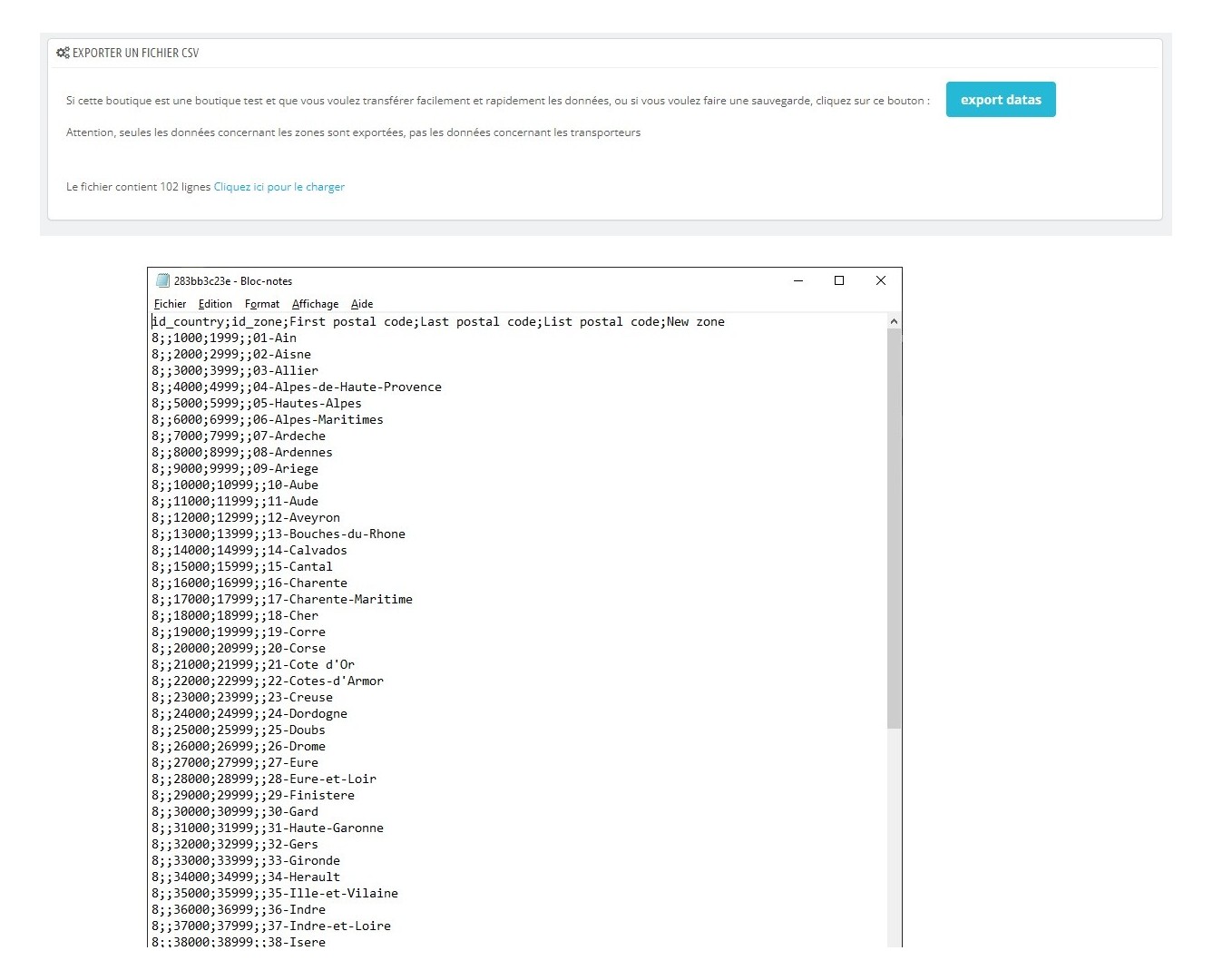The image size is (1213, 980).
Task: Click the blue export datas button
Action: (1001, 100)
